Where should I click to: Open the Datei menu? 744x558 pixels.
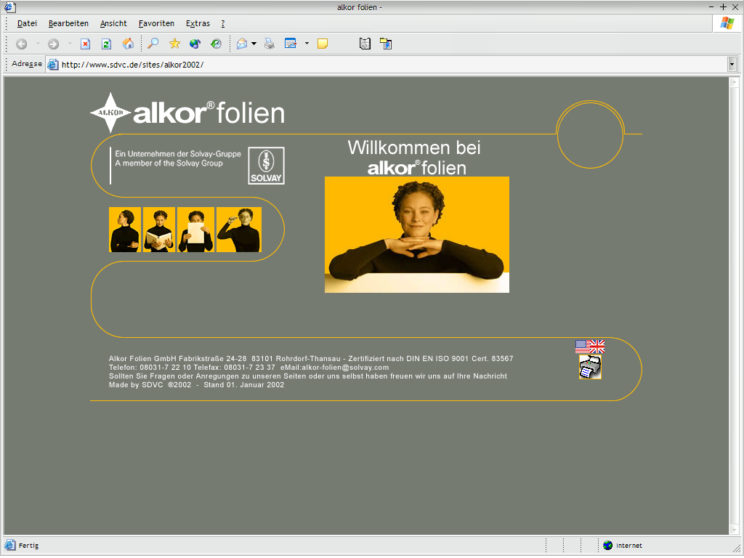tap(27, 23)
